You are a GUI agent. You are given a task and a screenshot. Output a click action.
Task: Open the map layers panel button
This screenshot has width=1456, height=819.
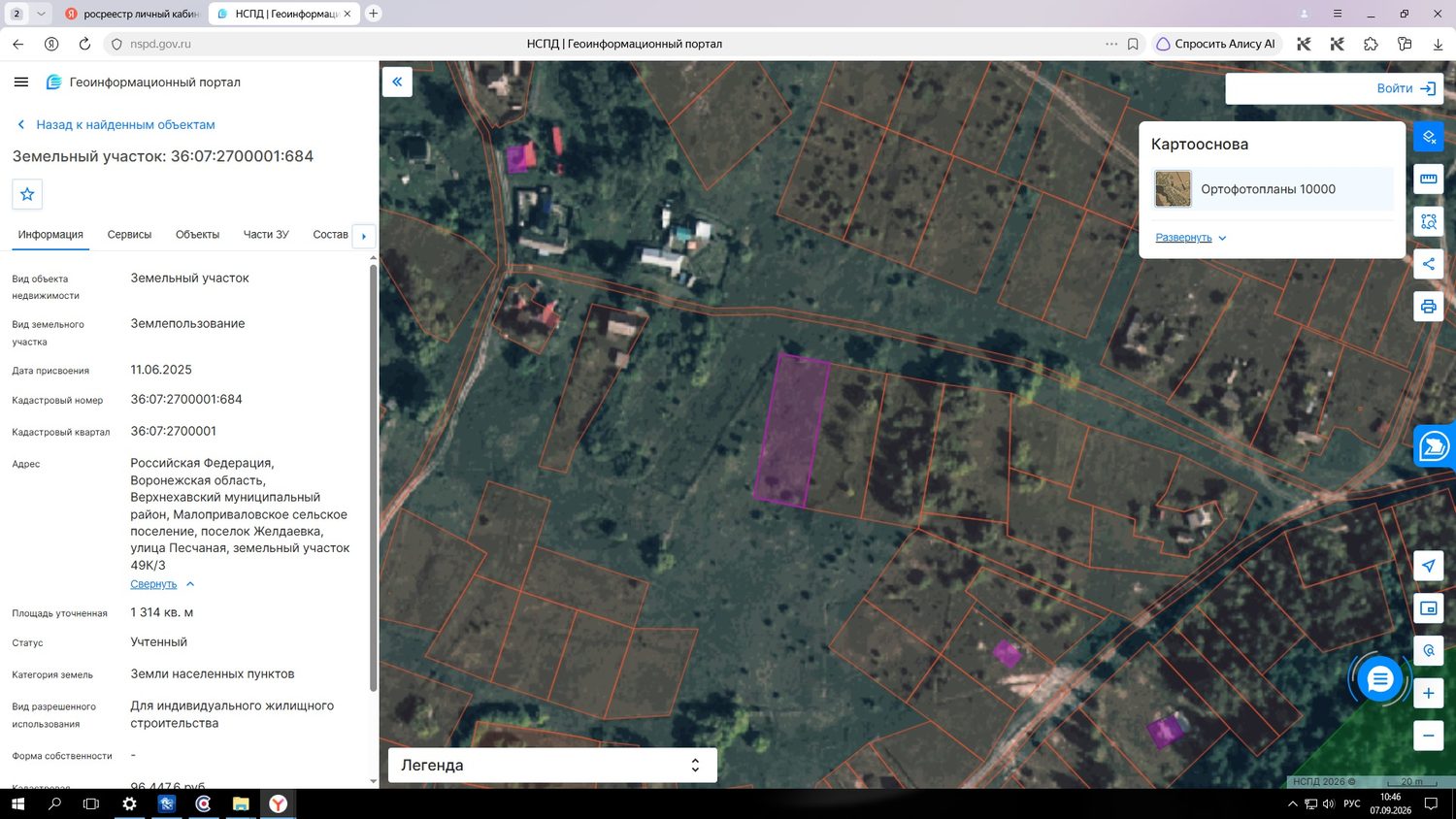(1429, 137)
